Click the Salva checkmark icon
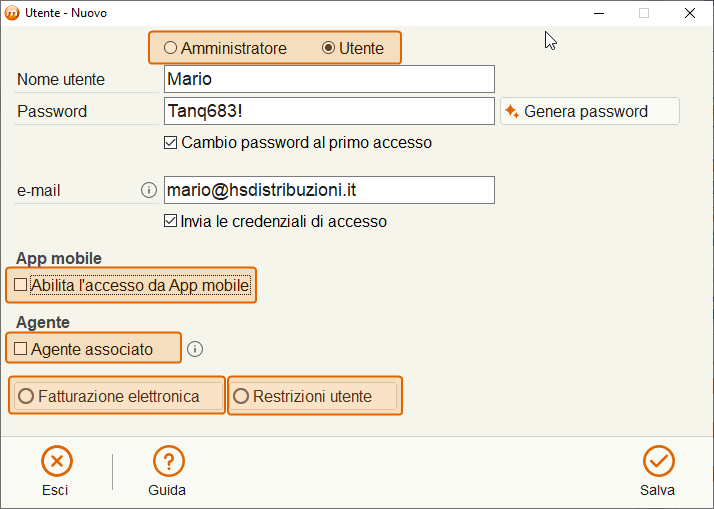Screen dimensions: 714x509 click(658, 461)
